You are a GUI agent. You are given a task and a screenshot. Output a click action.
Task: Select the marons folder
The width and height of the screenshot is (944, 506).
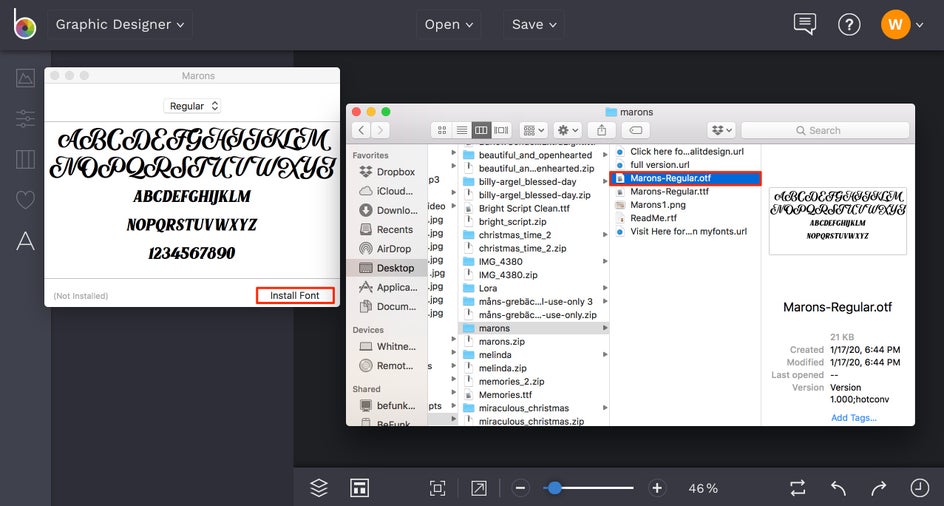click(534, 328)
